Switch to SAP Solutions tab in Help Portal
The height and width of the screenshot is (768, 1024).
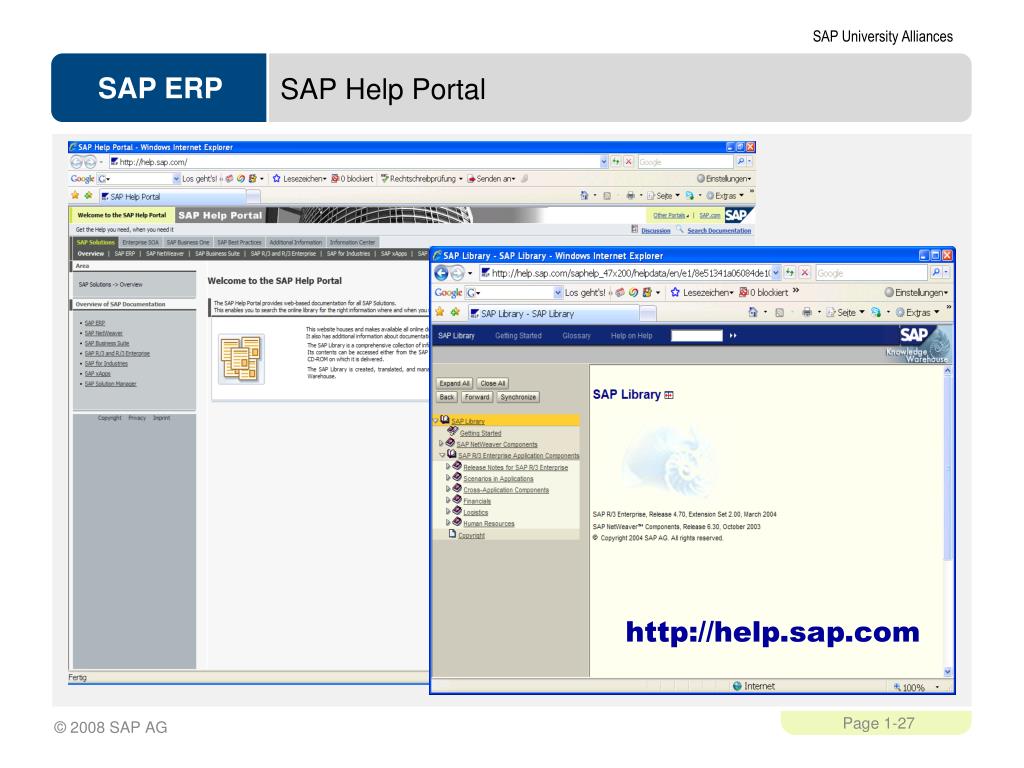click(x=95, y=242)
